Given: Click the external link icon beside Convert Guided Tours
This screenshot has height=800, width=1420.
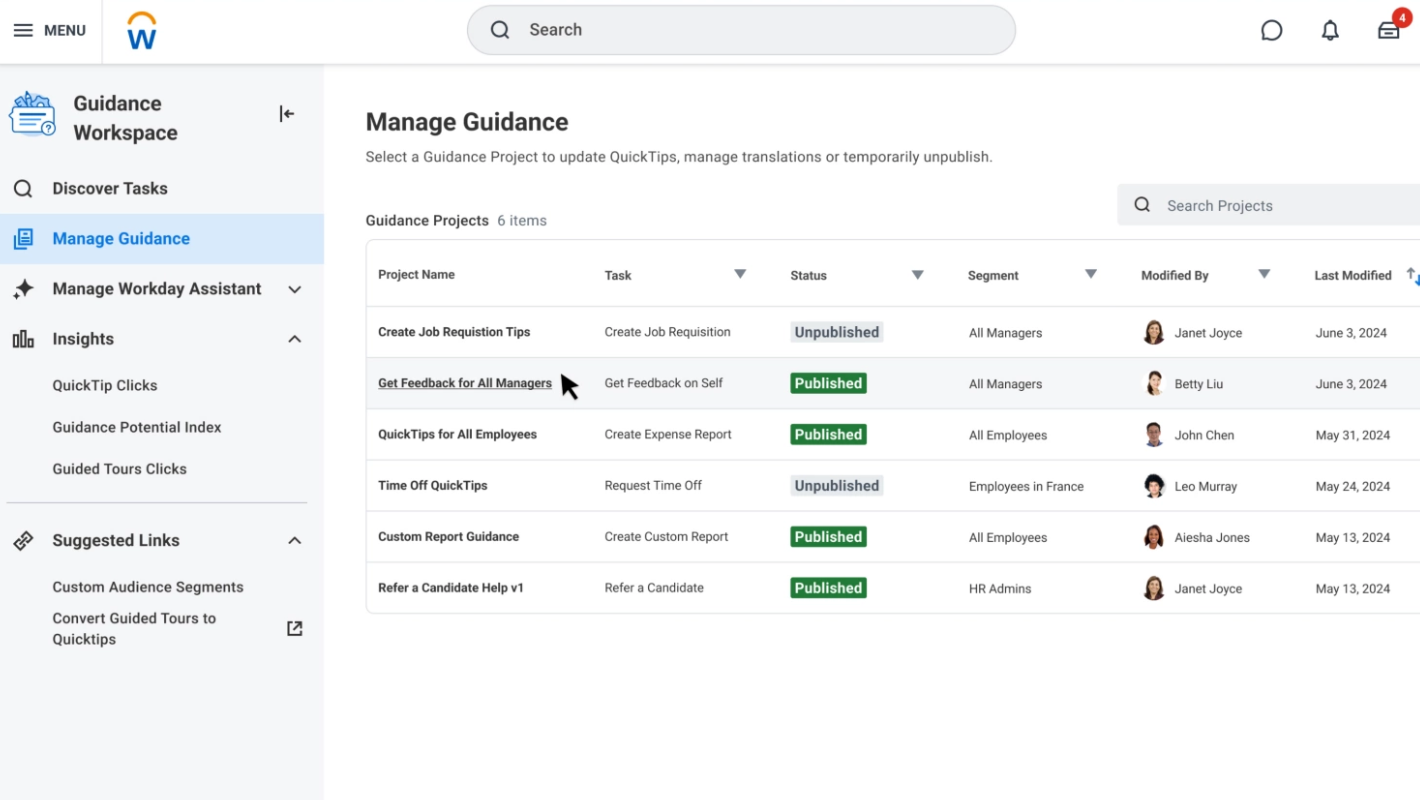Looking at the screenshot, I should (x=295, y=628).
